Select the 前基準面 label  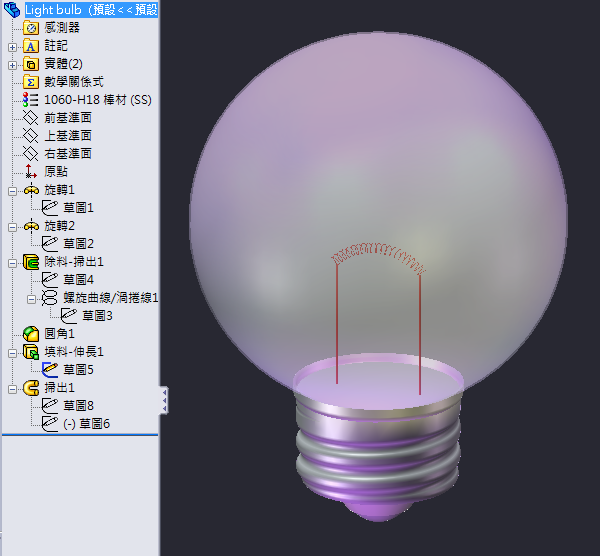[68, 117]
